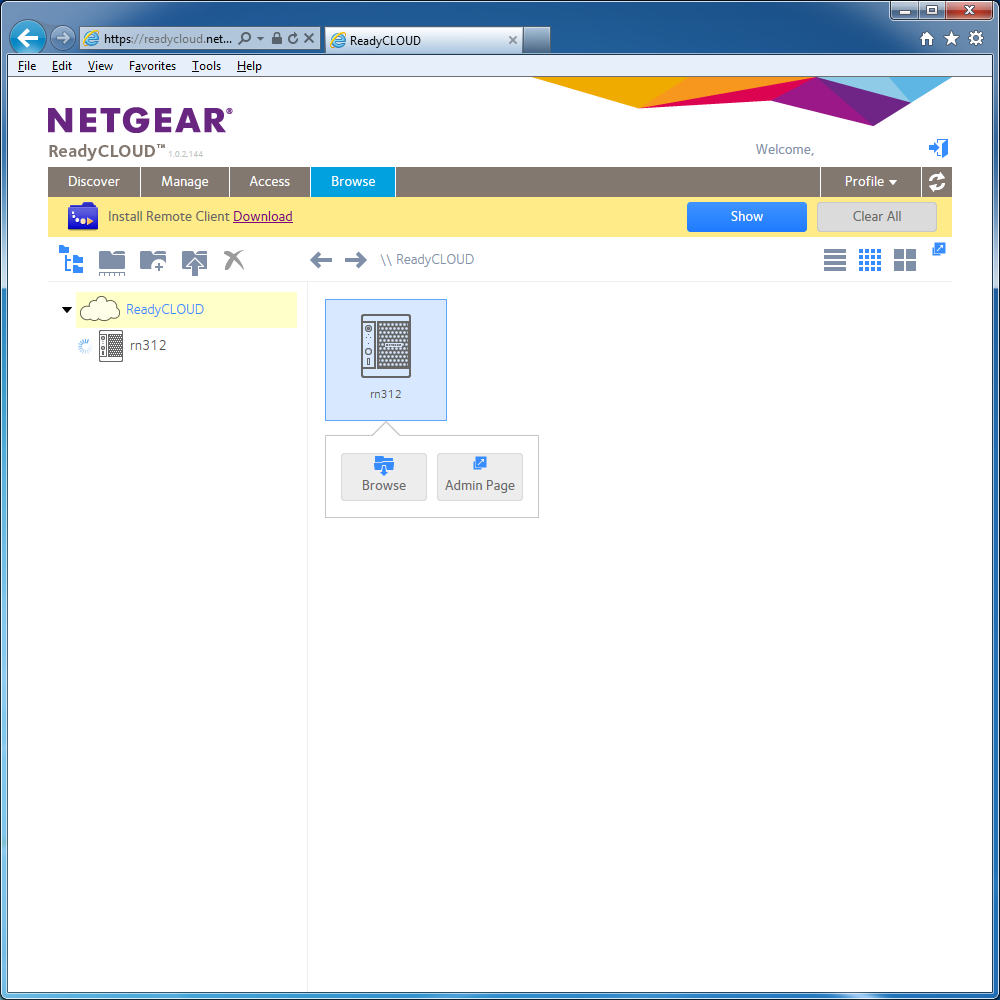Create a new folder with the plus icon

pyautogui.click(x=153, y=260)
